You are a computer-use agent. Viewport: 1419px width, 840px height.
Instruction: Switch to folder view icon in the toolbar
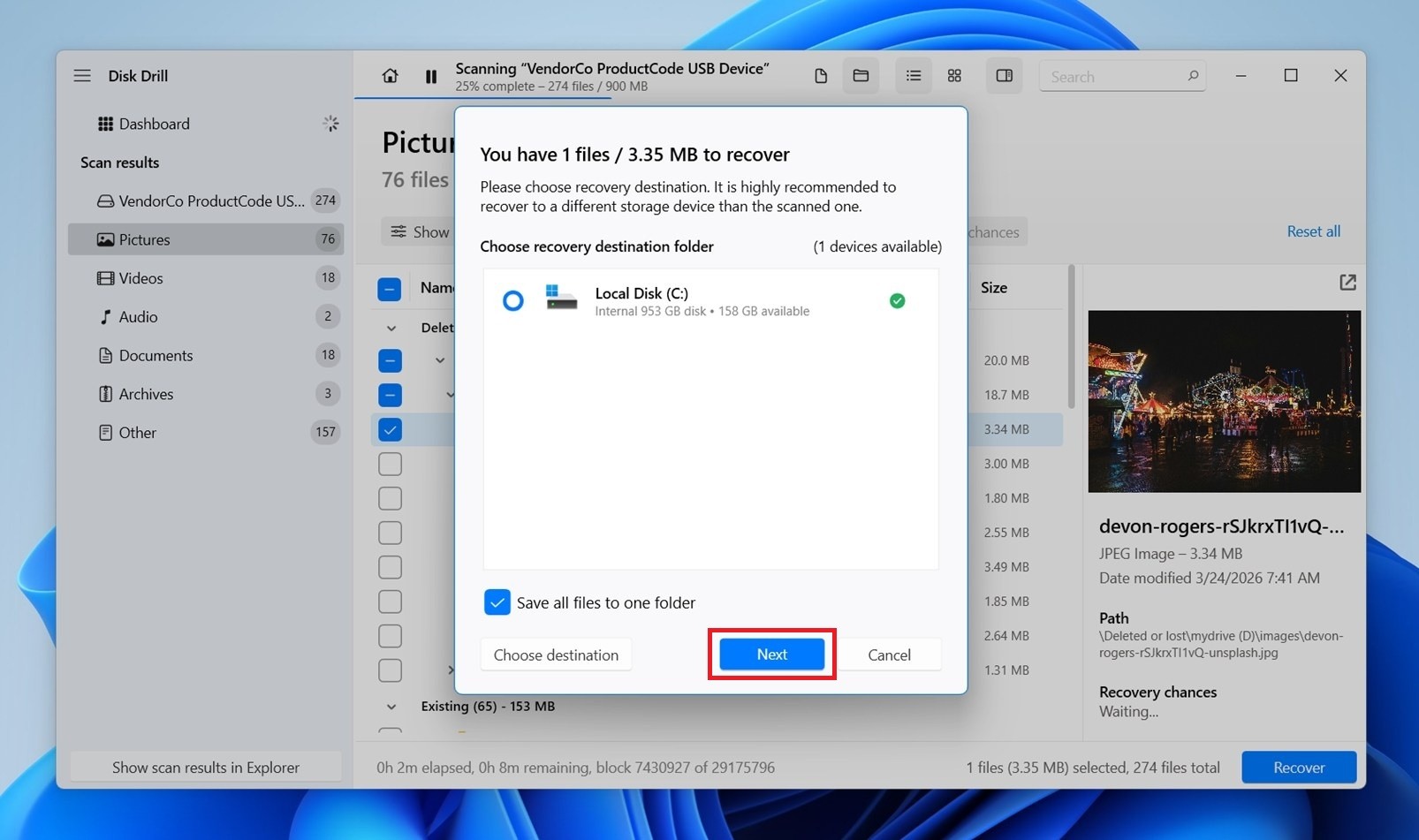click(861, 76)
